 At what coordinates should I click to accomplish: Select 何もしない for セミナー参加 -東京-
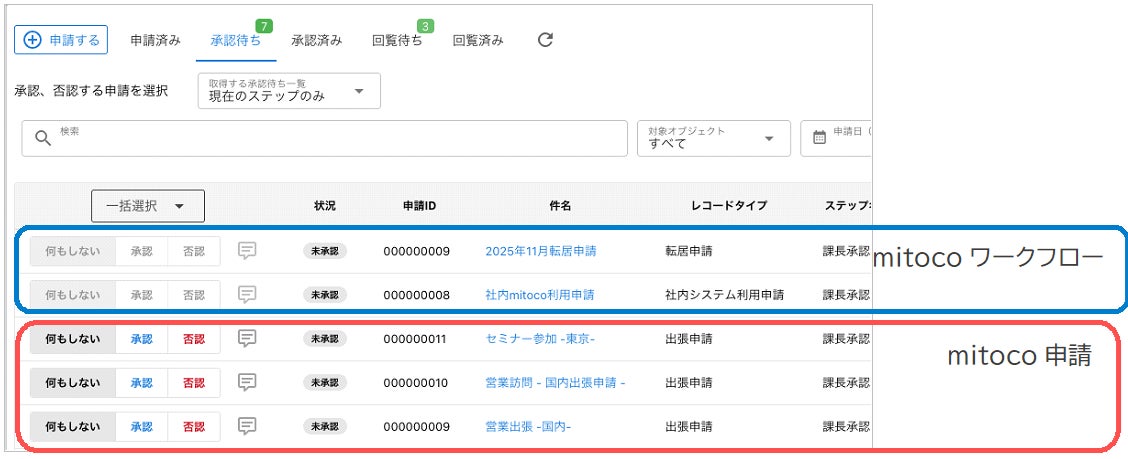click(x=73, y=340)
